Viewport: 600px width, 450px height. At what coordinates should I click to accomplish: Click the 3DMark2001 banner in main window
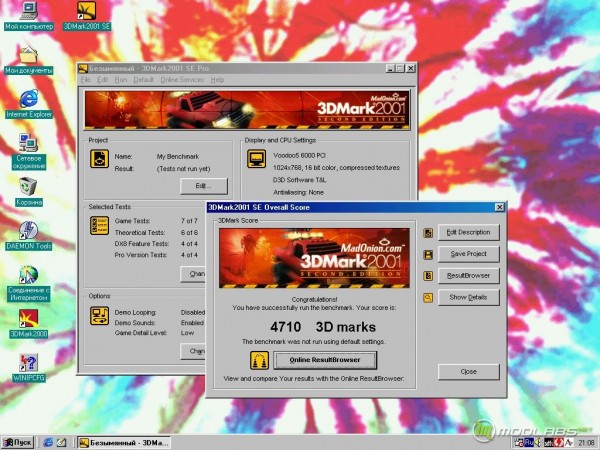click(247, 110)
